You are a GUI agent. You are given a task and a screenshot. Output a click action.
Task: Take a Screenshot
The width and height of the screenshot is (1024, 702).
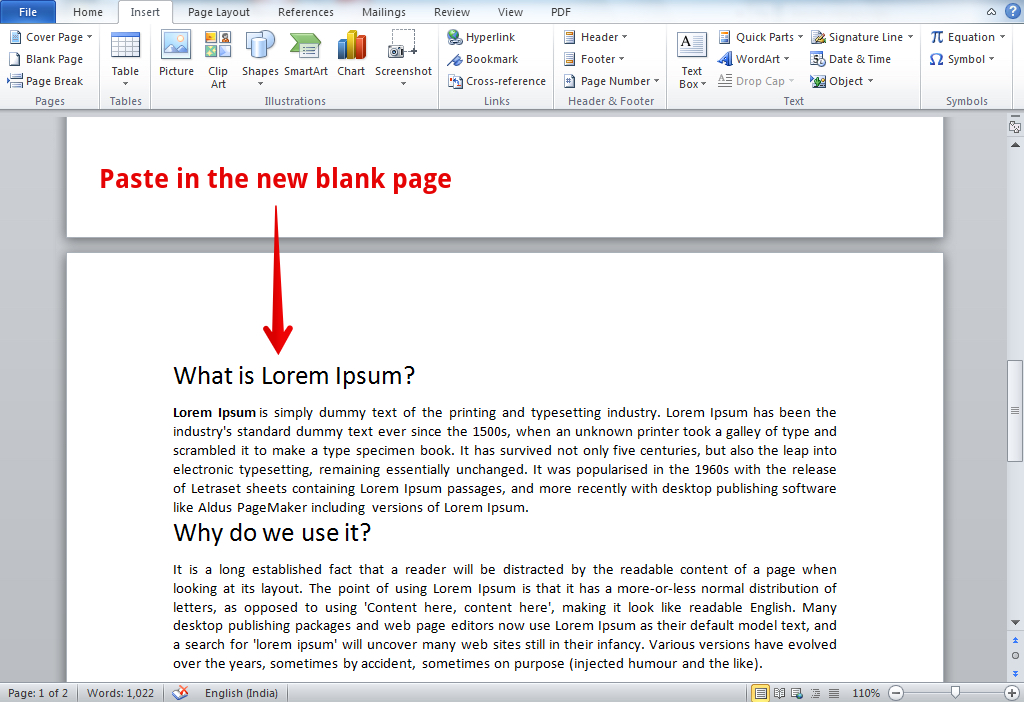pos(403,57)
